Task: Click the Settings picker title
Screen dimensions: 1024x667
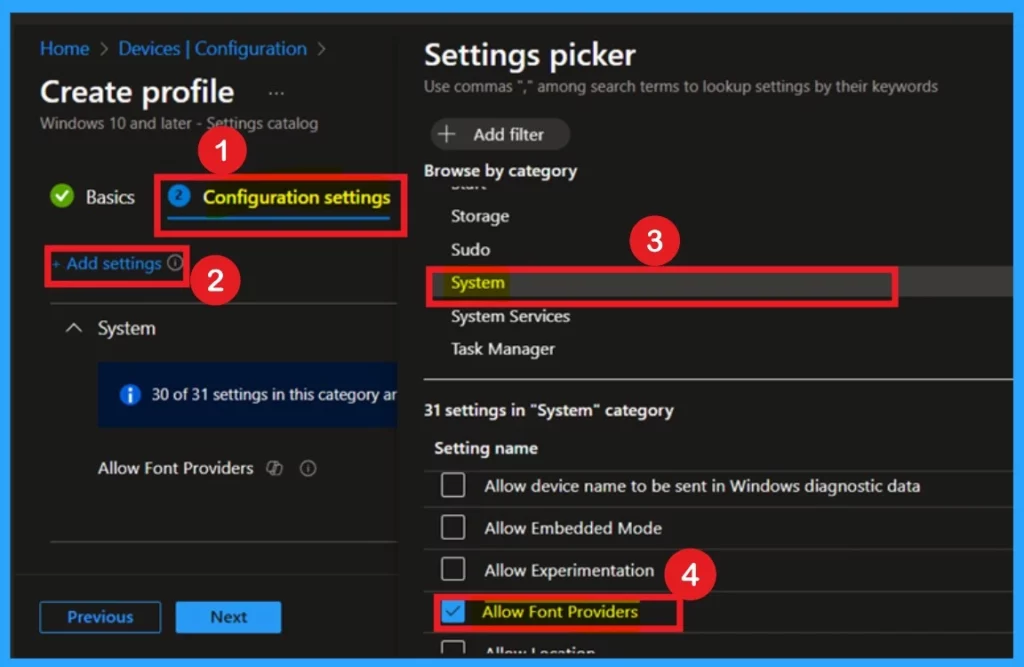Action: pos(530,55)
